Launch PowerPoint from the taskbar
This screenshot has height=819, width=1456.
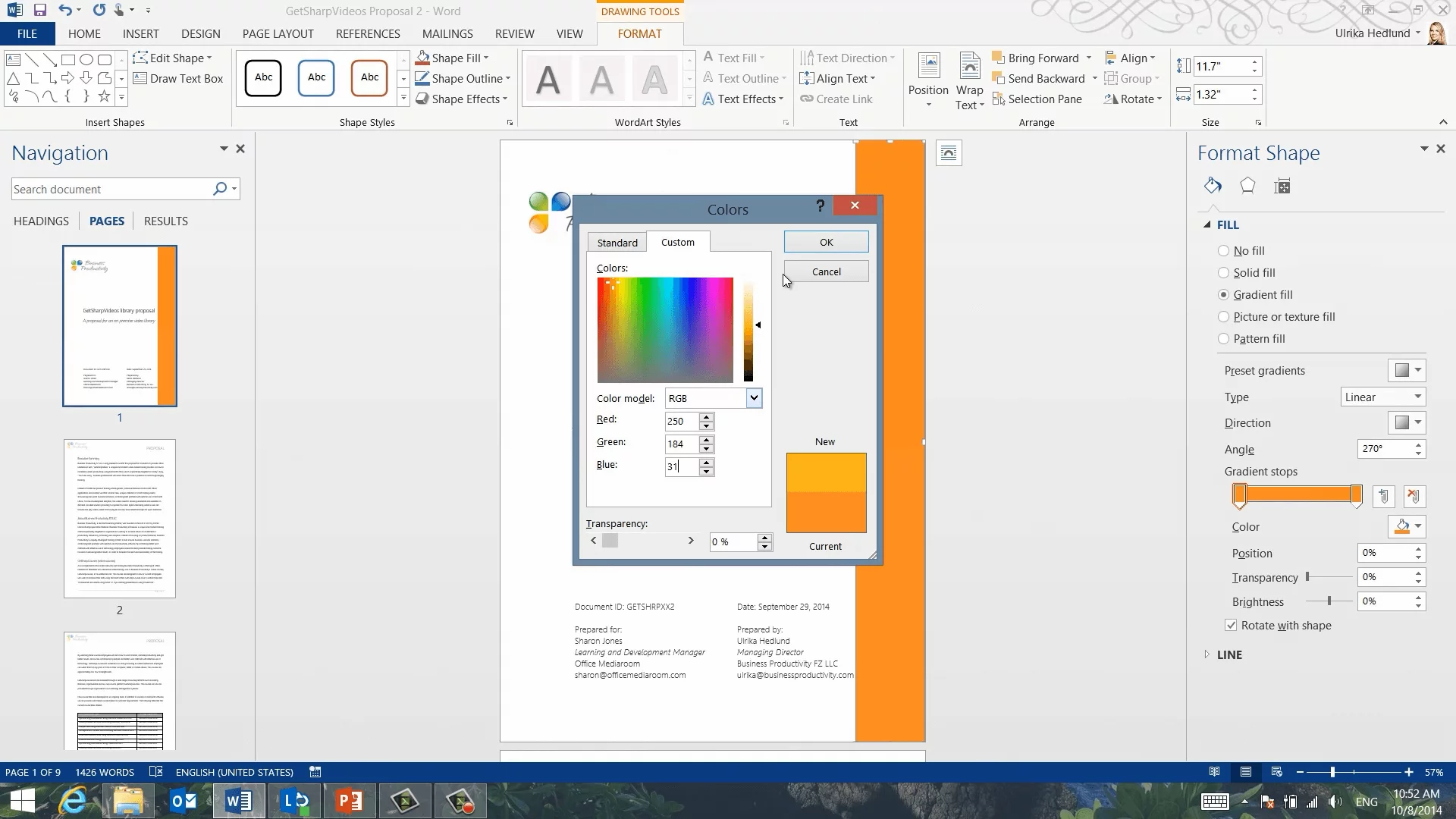pos(350,801)
